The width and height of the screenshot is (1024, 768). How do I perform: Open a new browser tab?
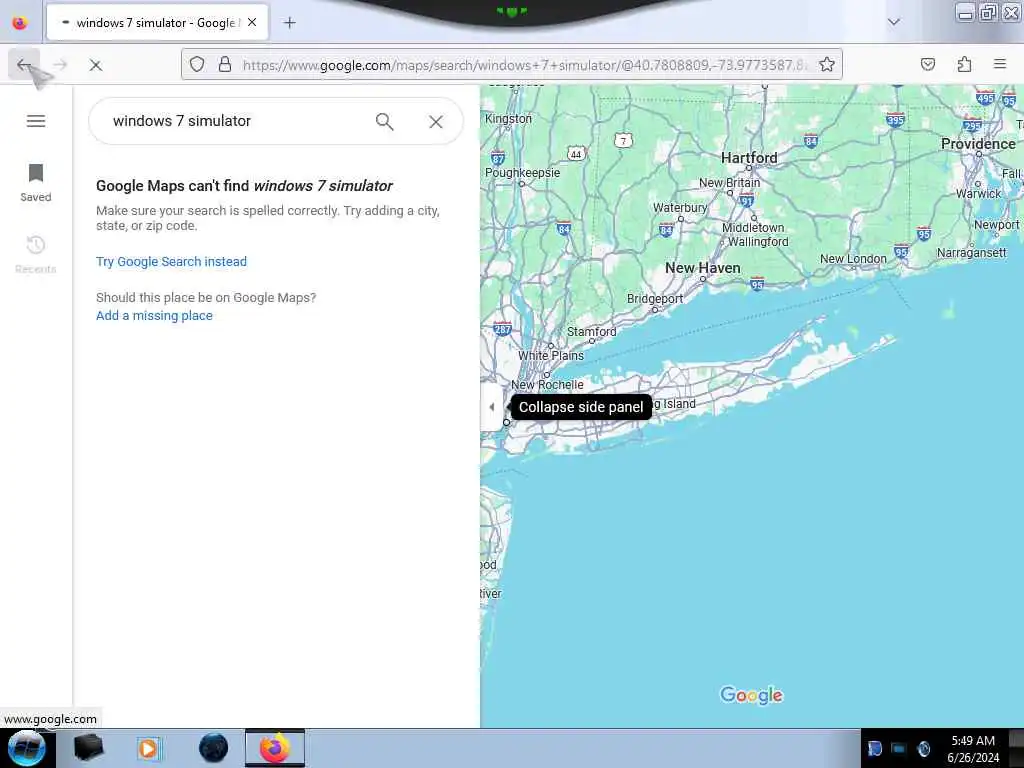point(289,23)
